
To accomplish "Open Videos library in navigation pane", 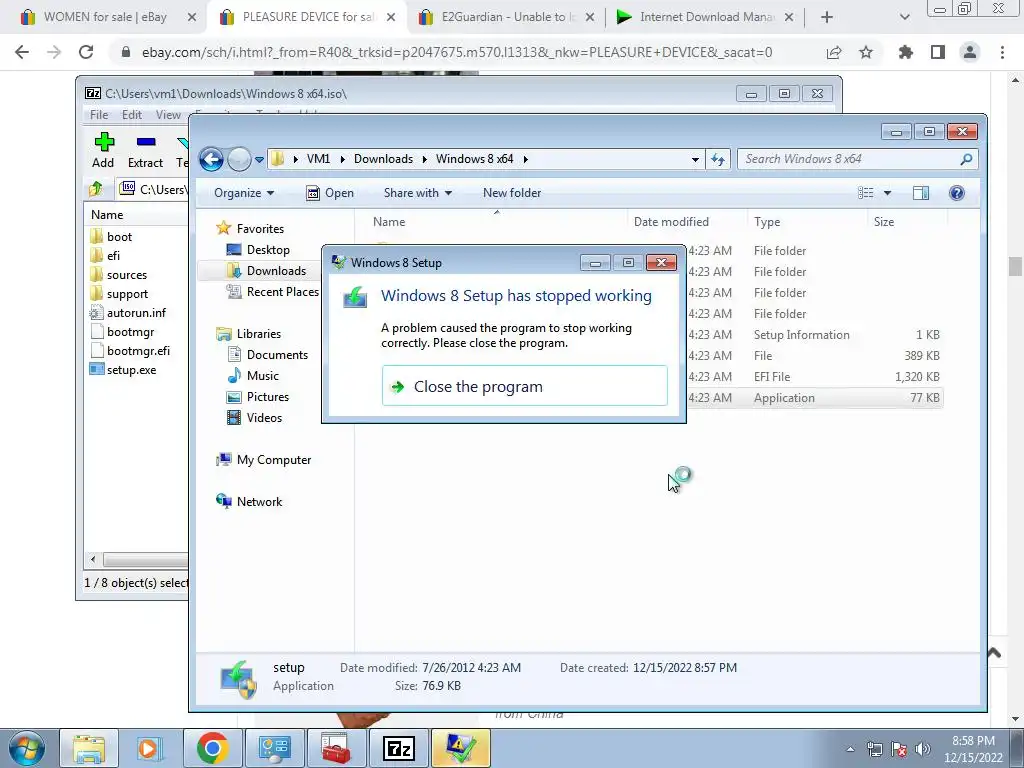I will (x=255, y=417).
